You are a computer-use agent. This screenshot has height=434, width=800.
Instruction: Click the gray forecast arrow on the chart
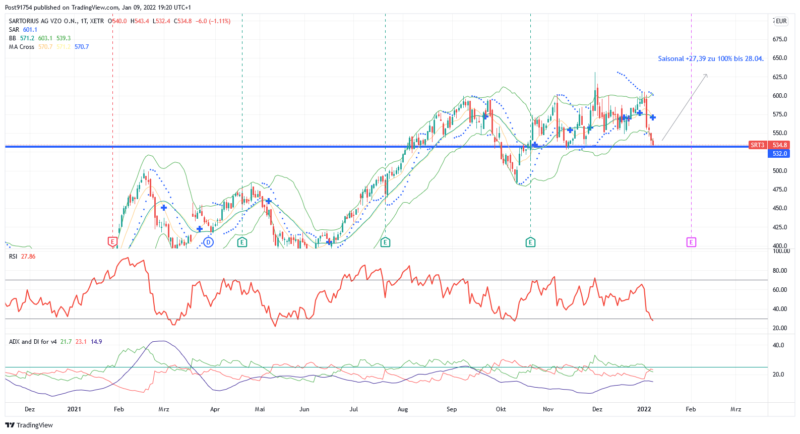pos(685,103)
